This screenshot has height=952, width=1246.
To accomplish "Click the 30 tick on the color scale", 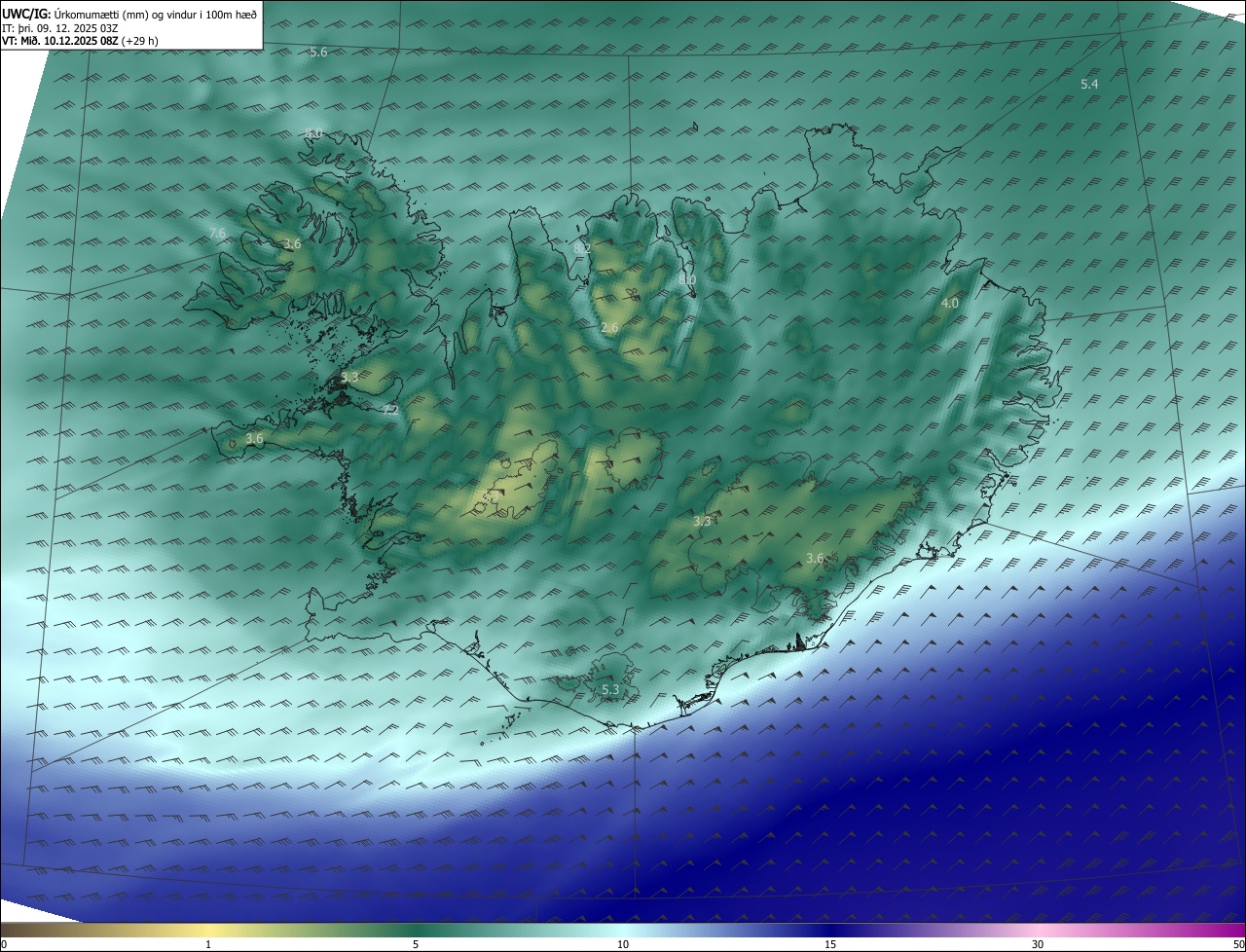I will click(1038, 944).
